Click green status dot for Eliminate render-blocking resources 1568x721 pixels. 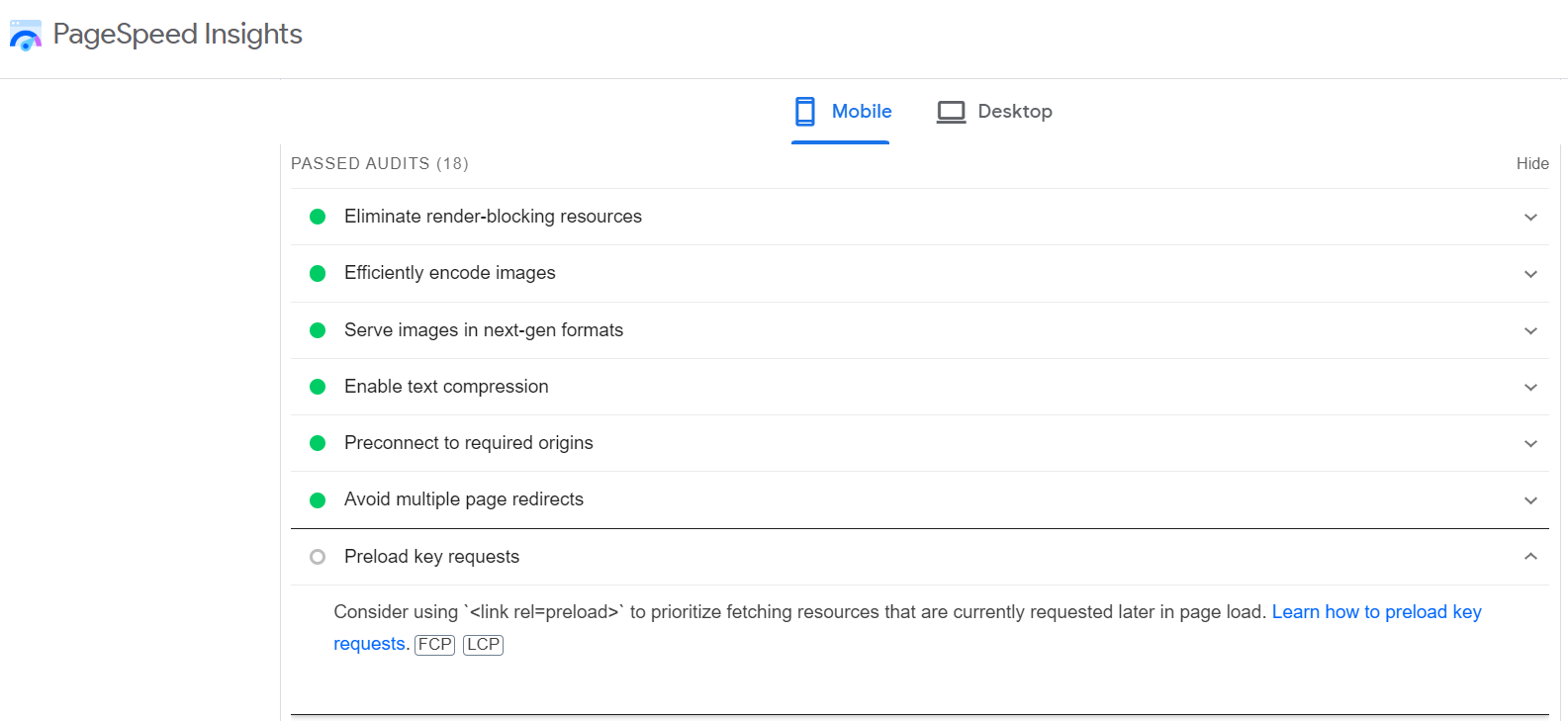(318, 217)
